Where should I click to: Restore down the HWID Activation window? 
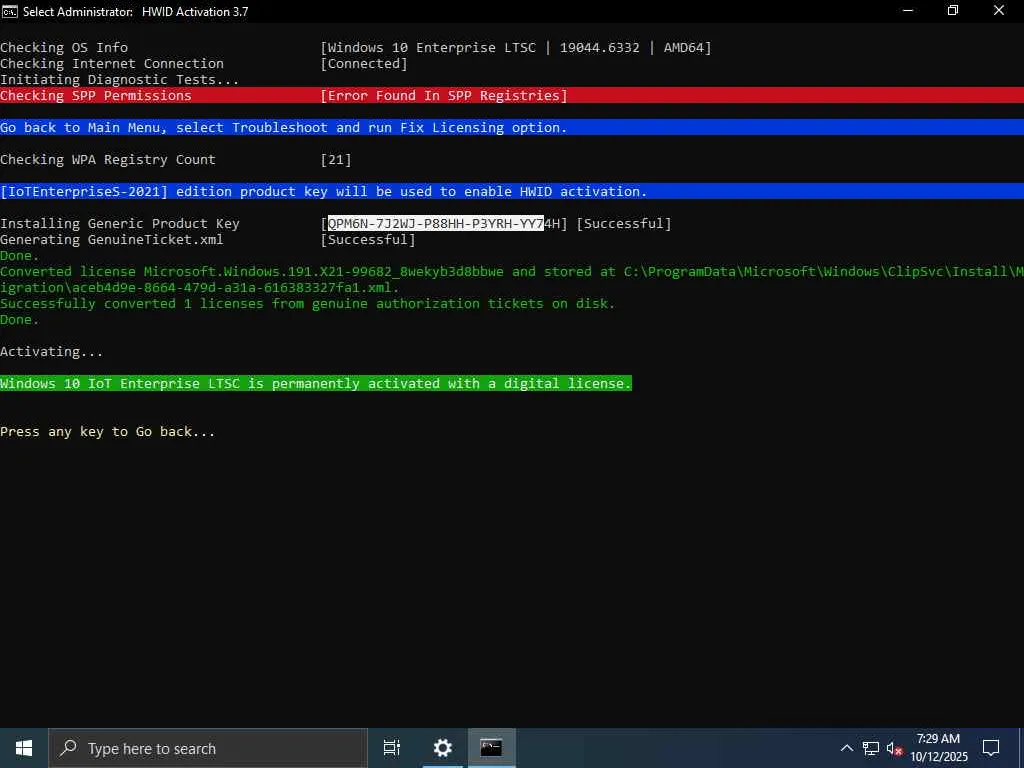pyautogui.click(x=953, y=11)
